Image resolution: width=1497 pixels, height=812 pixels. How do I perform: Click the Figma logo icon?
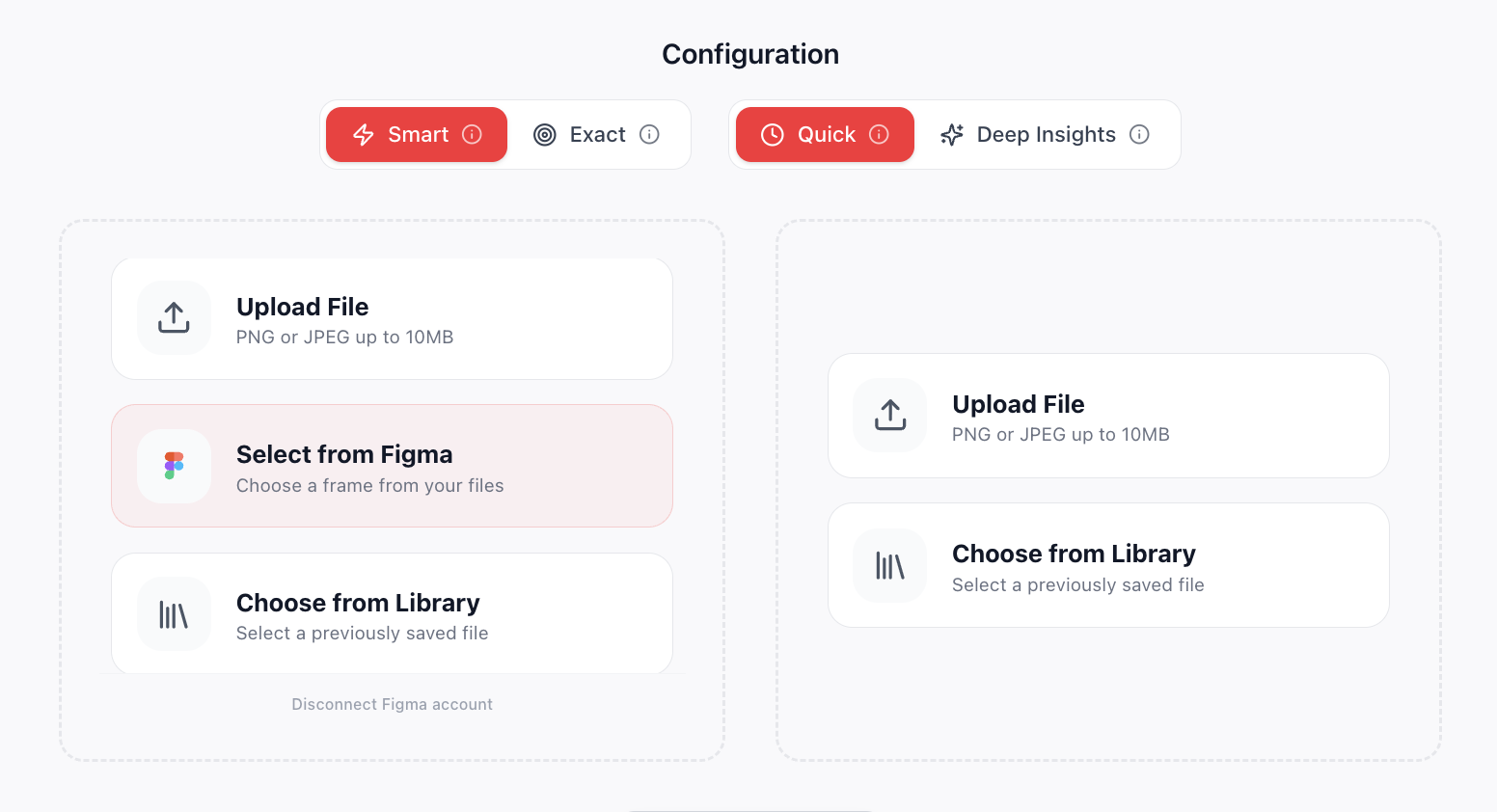[174, 466]
